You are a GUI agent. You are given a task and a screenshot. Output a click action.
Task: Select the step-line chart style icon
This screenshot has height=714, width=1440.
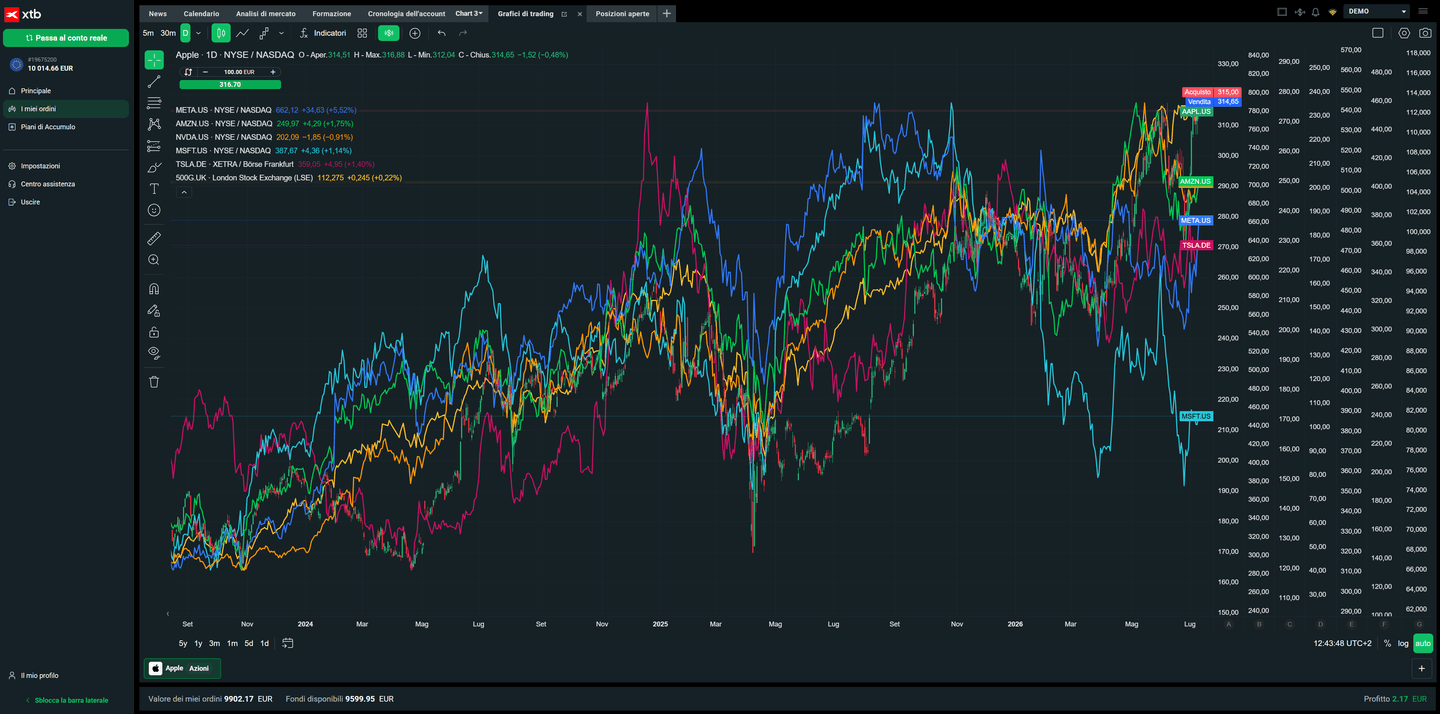[x=264, y=33]
